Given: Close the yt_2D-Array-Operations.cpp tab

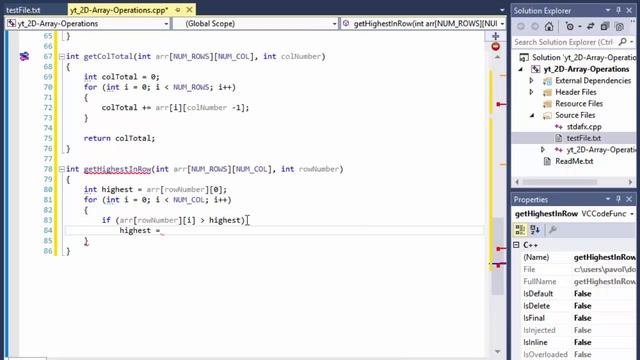Looking at the screenshot, I should click(189, 10).
